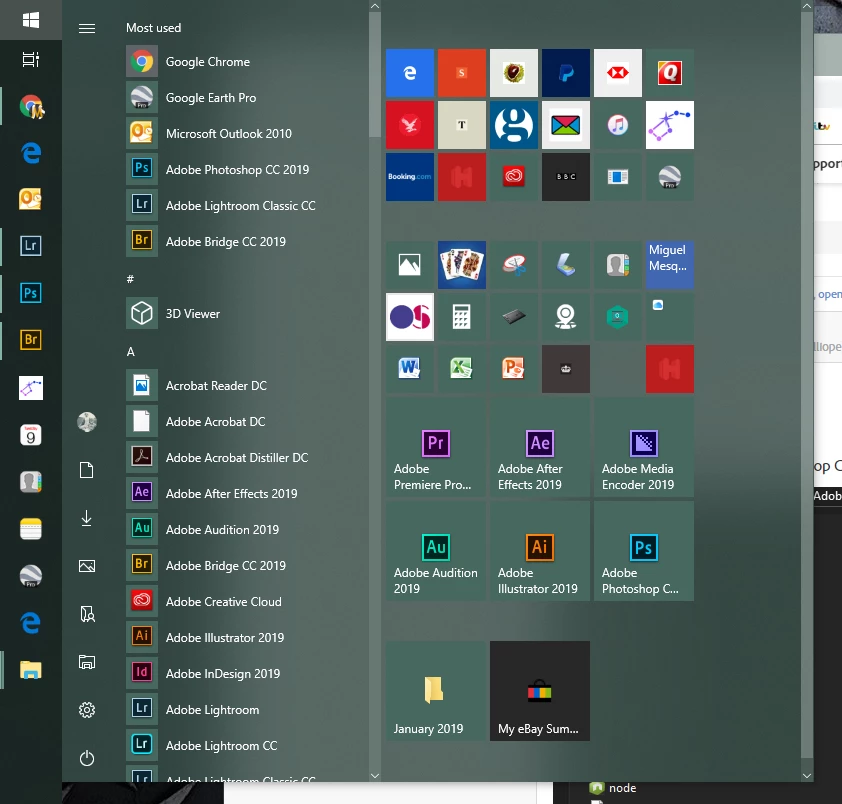
Task: Open the calendar icon showing 9 on taskbar
Action: point(31,435)
